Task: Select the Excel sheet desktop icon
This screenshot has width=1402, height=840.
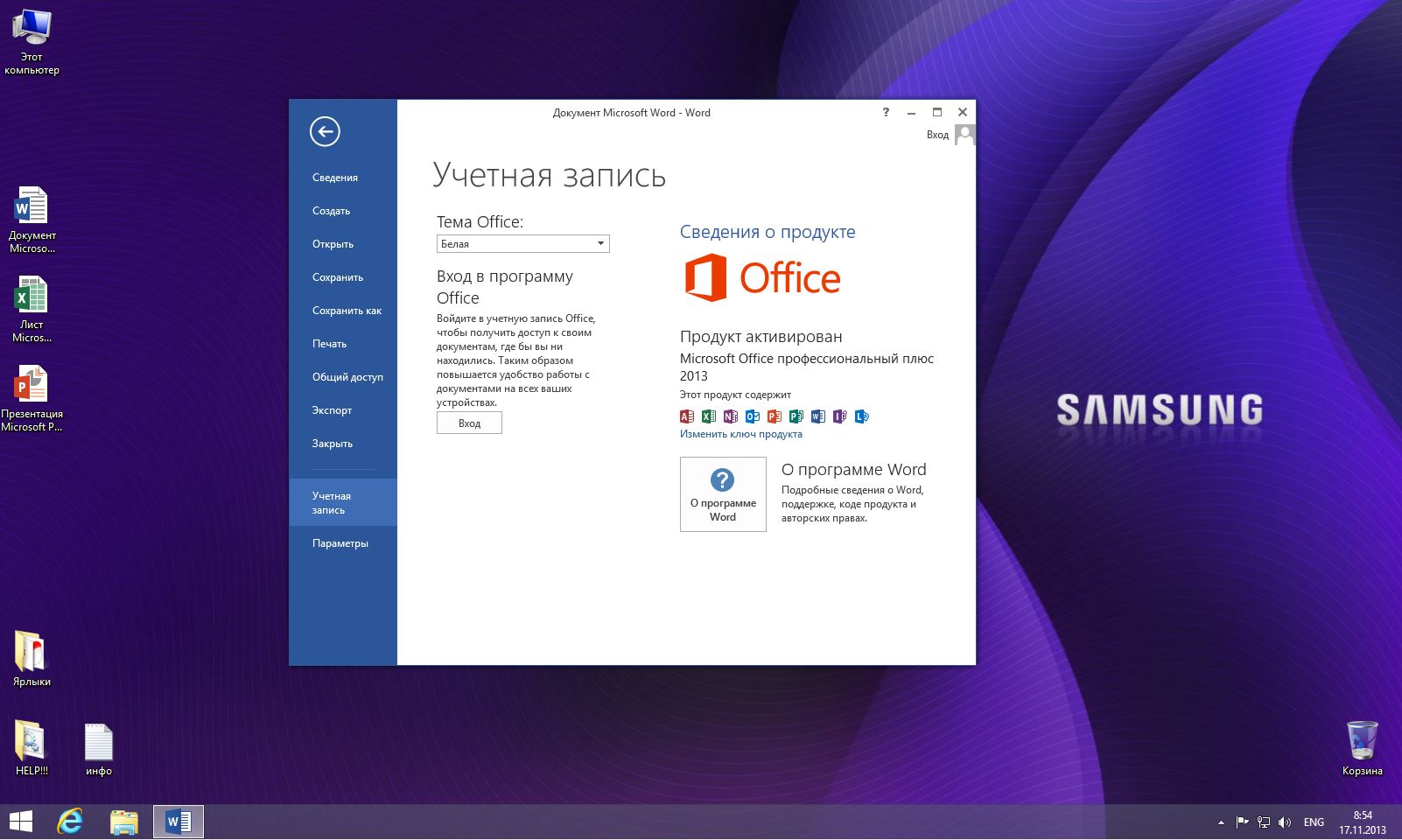Action: (x=32, y=309)
